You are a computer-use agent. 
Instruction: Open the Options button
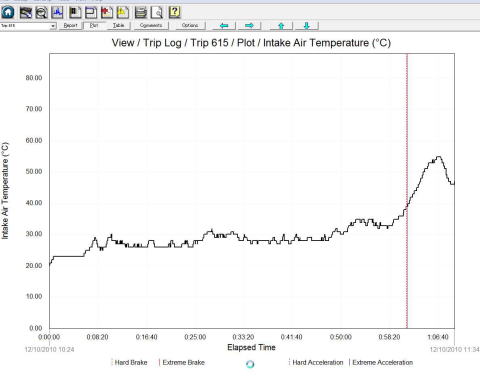click(190, 26)
